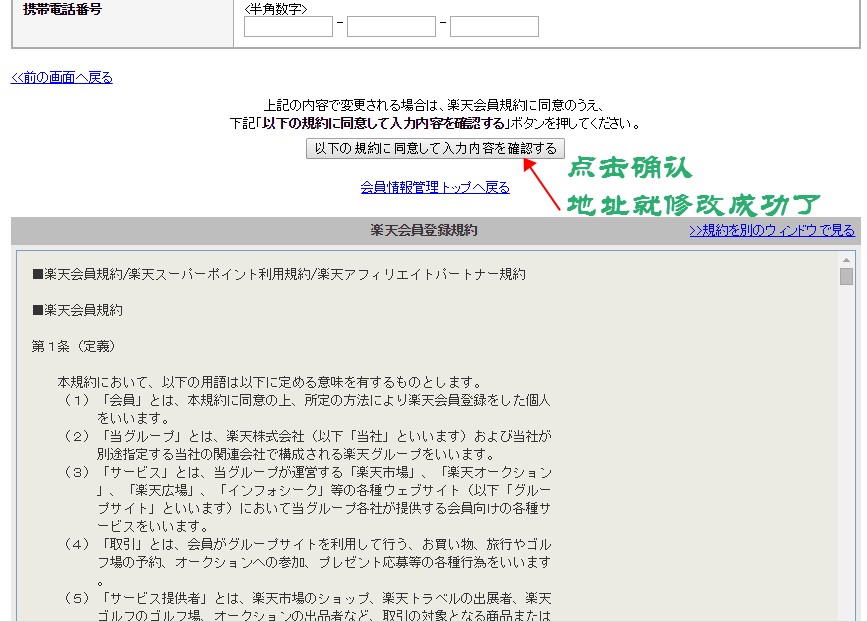Image resolution: width=867 pixels, height=622 pixels.
Task: Click the 楽天会員登録規約 header title
Action: (x=424, y=230)
